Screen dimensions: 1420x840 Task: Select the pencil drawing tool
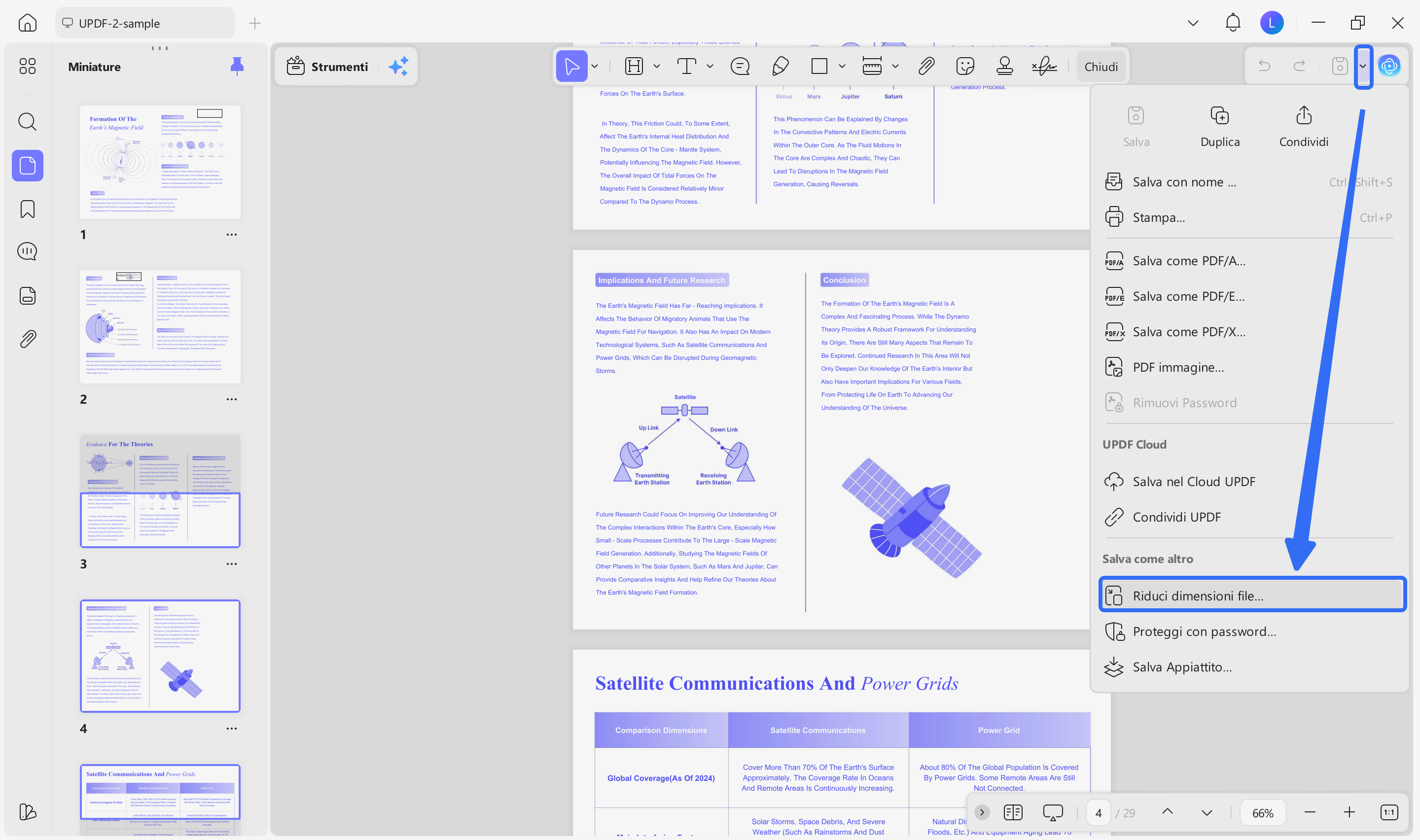tap(780, 66)
